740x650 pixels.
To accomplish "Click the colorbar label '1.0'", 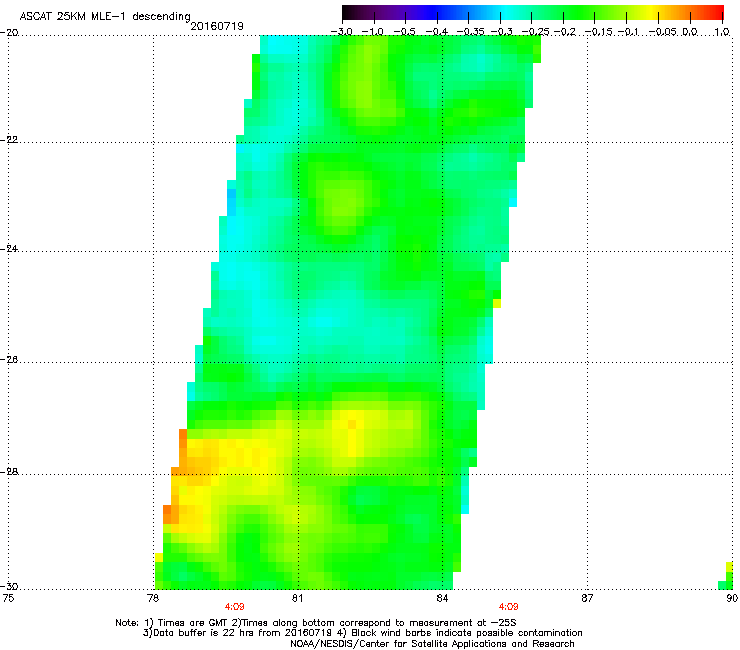I will 722,32.
